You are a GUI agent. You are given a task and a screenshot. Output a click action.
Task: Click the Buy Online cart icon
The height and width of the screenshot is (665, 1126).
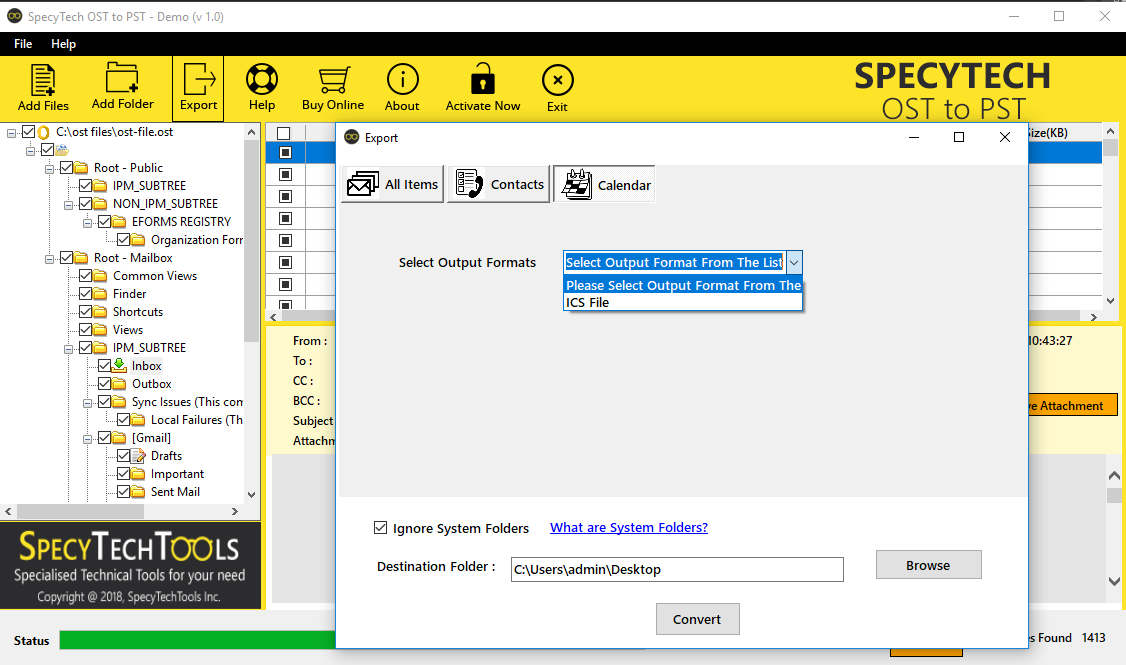click(x=333, y=80)
